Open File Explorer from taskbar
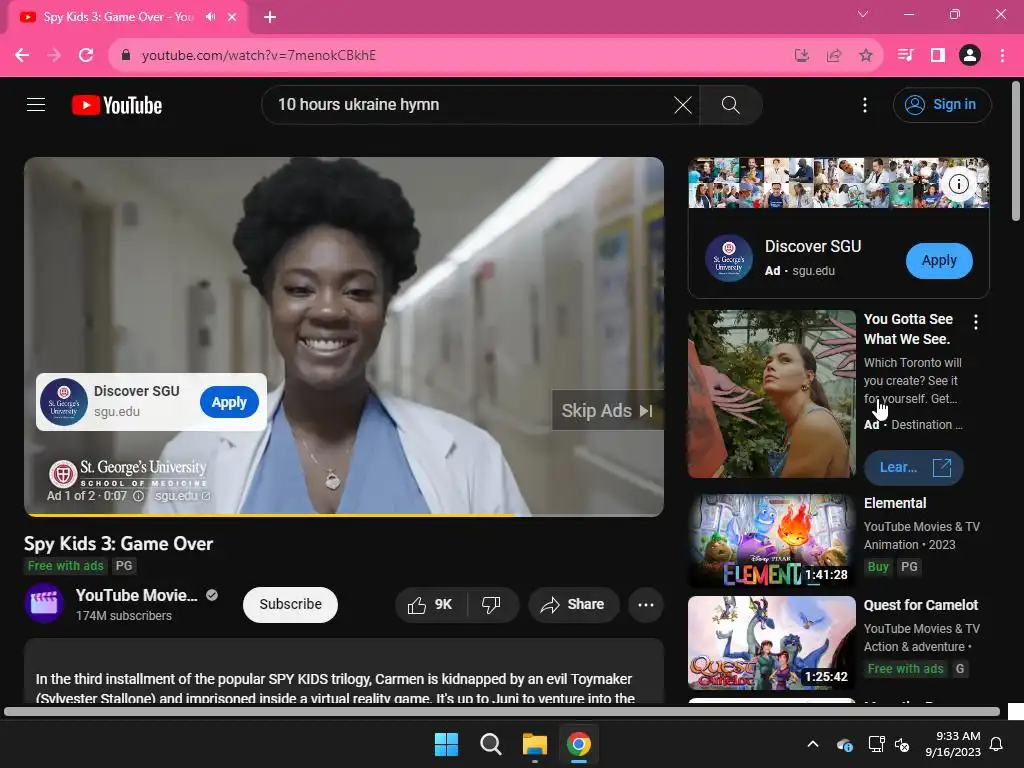Viewport: 1024px width, 768px height. (534, 744)
